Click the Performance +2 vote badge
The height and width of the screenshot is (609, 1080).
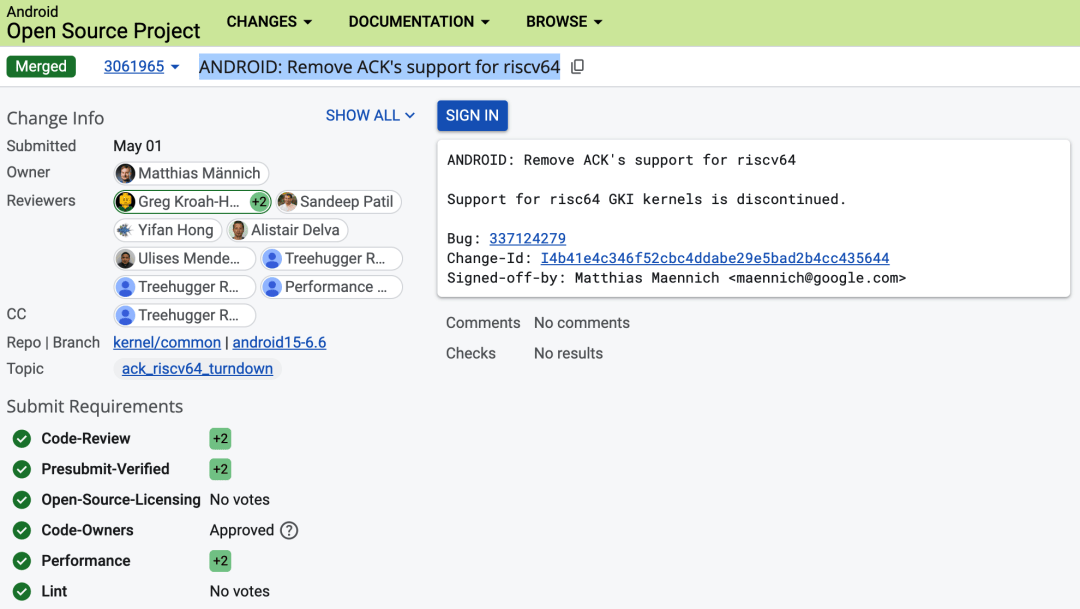tap(220, 561)
